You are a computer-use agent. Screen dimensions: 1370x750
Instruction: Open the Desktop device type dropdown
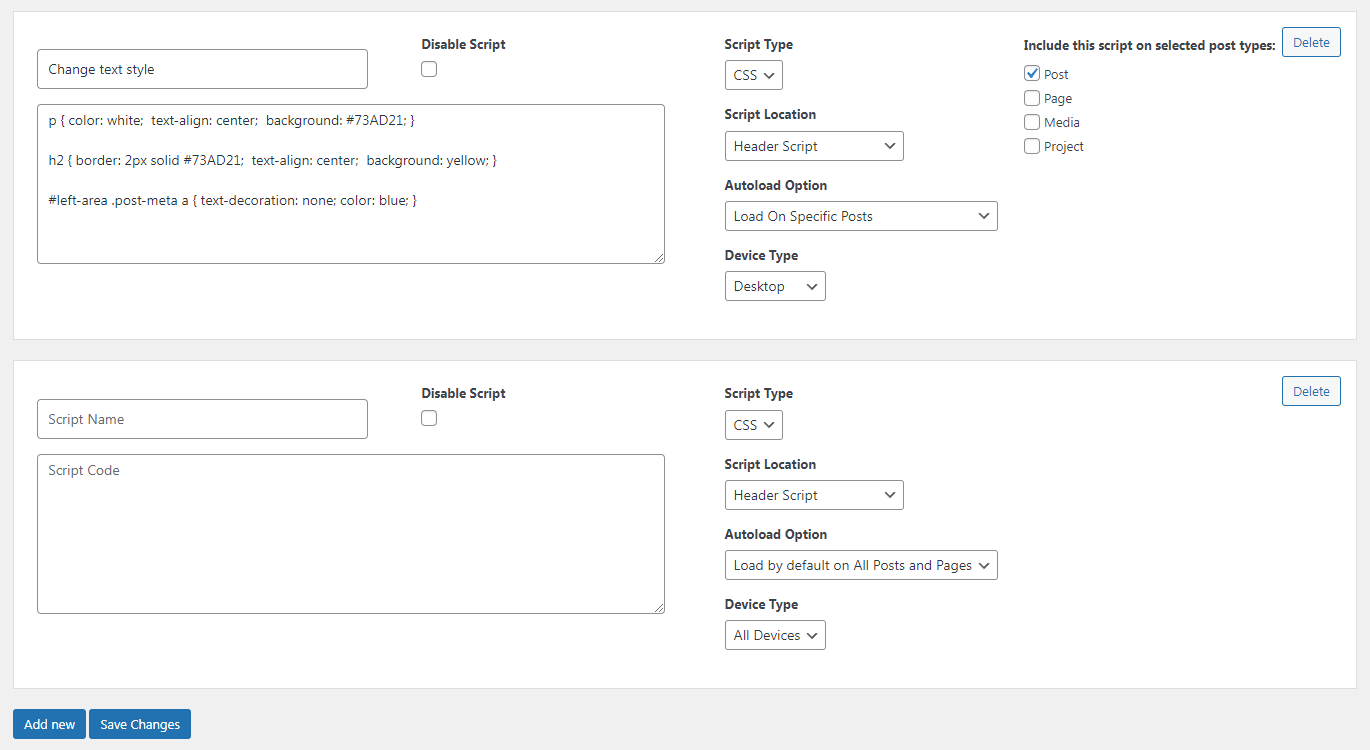pos(774,286)
